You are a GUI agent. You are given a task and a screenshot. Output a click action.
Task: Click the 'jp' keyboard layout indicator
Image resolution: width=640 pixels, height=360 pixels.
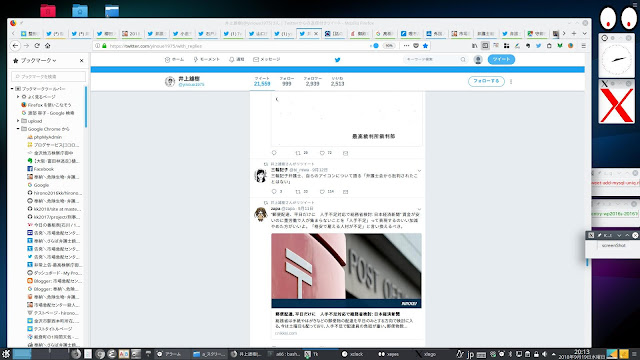470,354
